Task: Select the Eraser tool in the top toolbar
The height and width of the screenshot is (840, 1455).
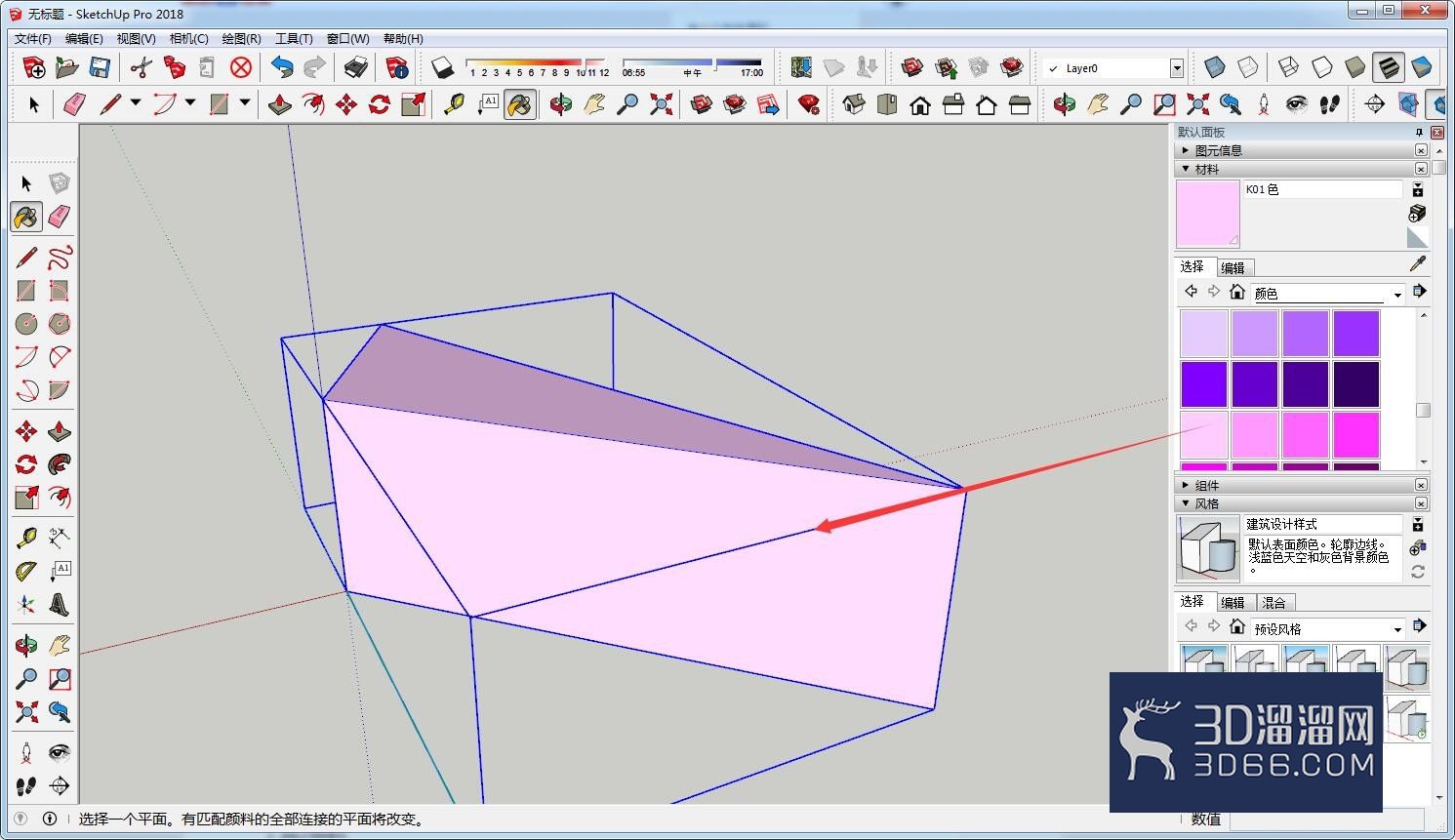Action: pyautogui.click(x=74, y=103)
